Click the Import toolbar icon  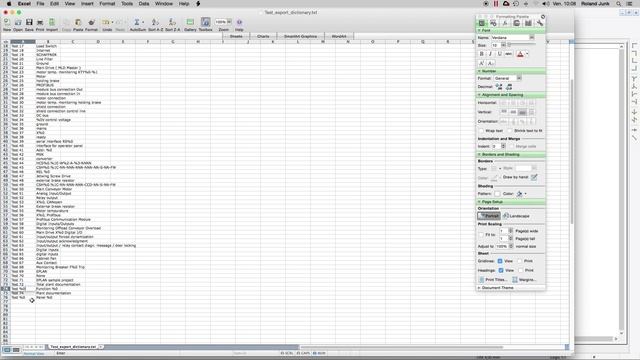(52, 23)
